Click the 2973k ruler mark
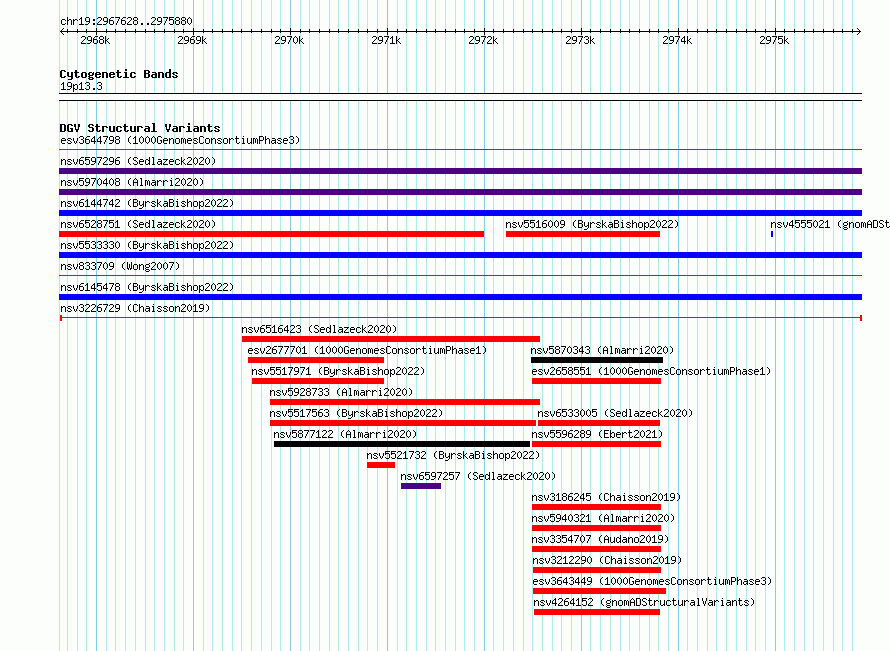This screenshot has height=651, width=890. pyautogui.click(x=580, y=40)
